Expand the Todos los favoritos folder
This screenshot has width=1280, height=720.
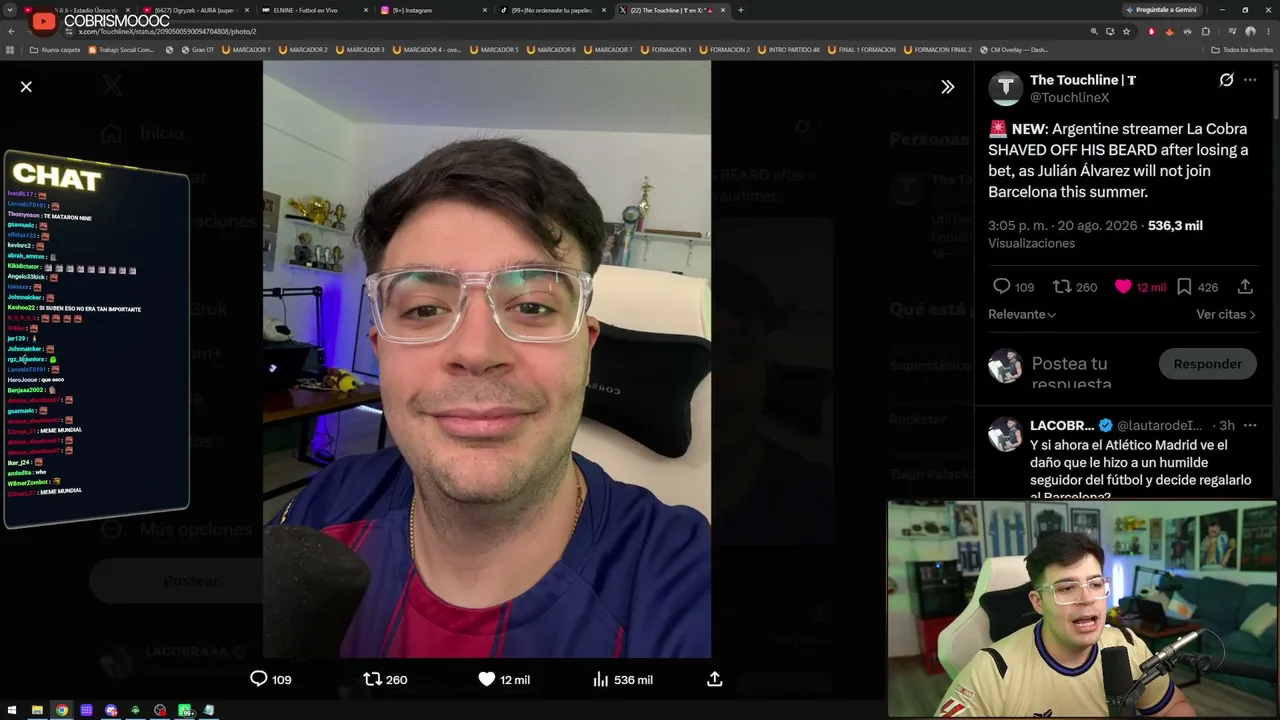pyautogui.click(x=1242, y=49)
